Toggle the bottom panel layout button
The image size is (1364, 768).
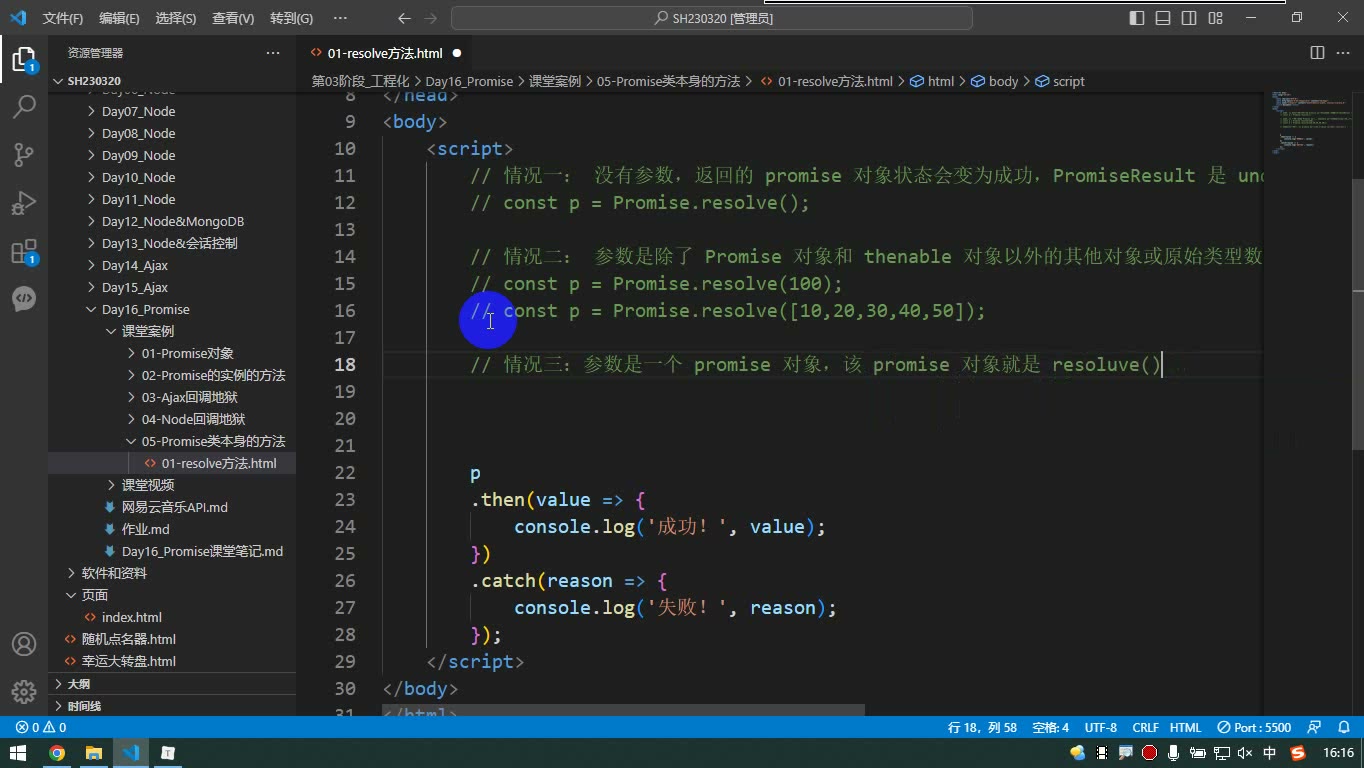pyautogui.click(x=1163, y=18)
